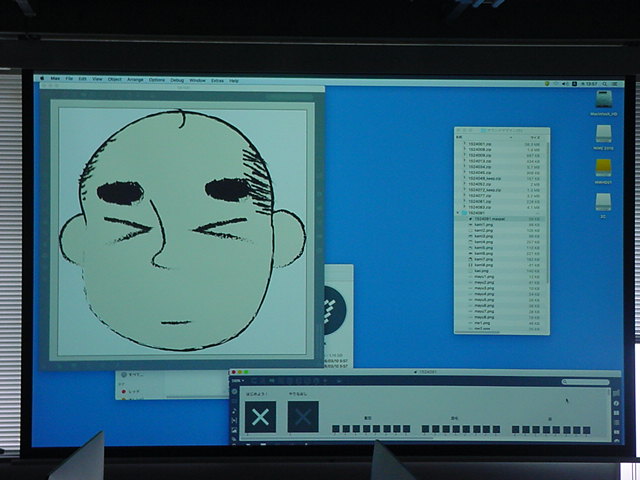Click the grid icon in patcher right sidebar

[x=616, y=413]
